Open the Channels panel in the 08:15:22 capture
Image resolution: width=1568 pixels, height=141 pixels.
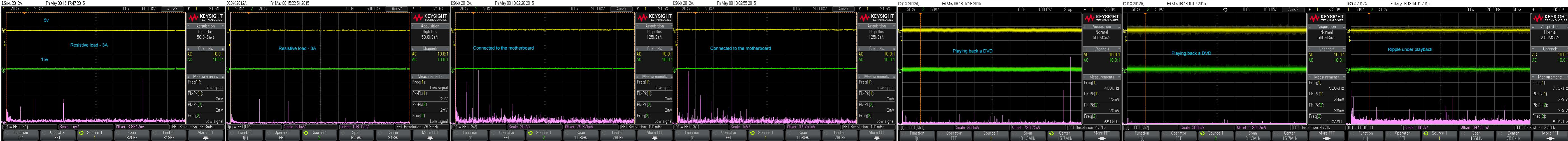pyautogui.click(x=430, y=48)
